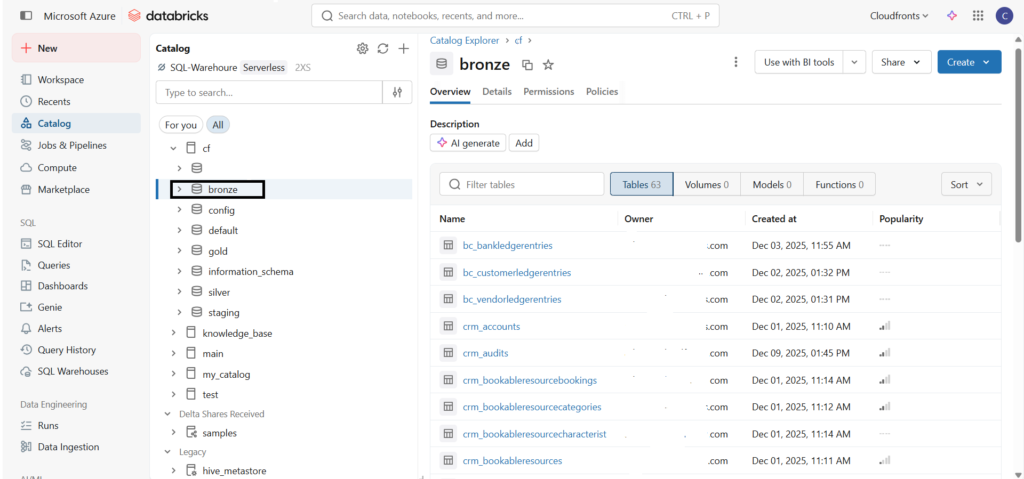Click the catalog settings gear icon

(x=362, y=48)
